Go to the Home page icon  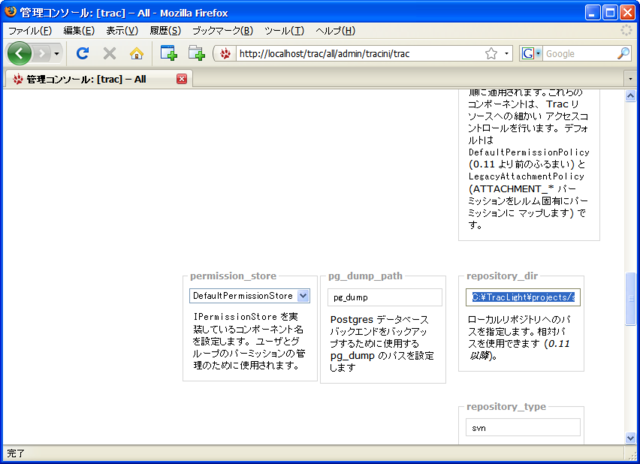tap(137, 53)
